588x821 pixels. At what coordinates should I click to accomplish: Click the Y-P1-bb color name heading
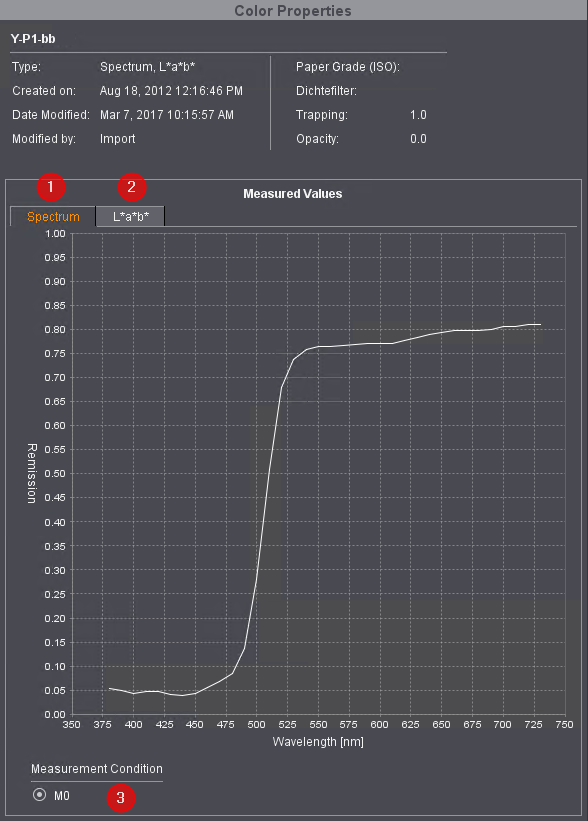pyautogui.click(x=33, y=39)
